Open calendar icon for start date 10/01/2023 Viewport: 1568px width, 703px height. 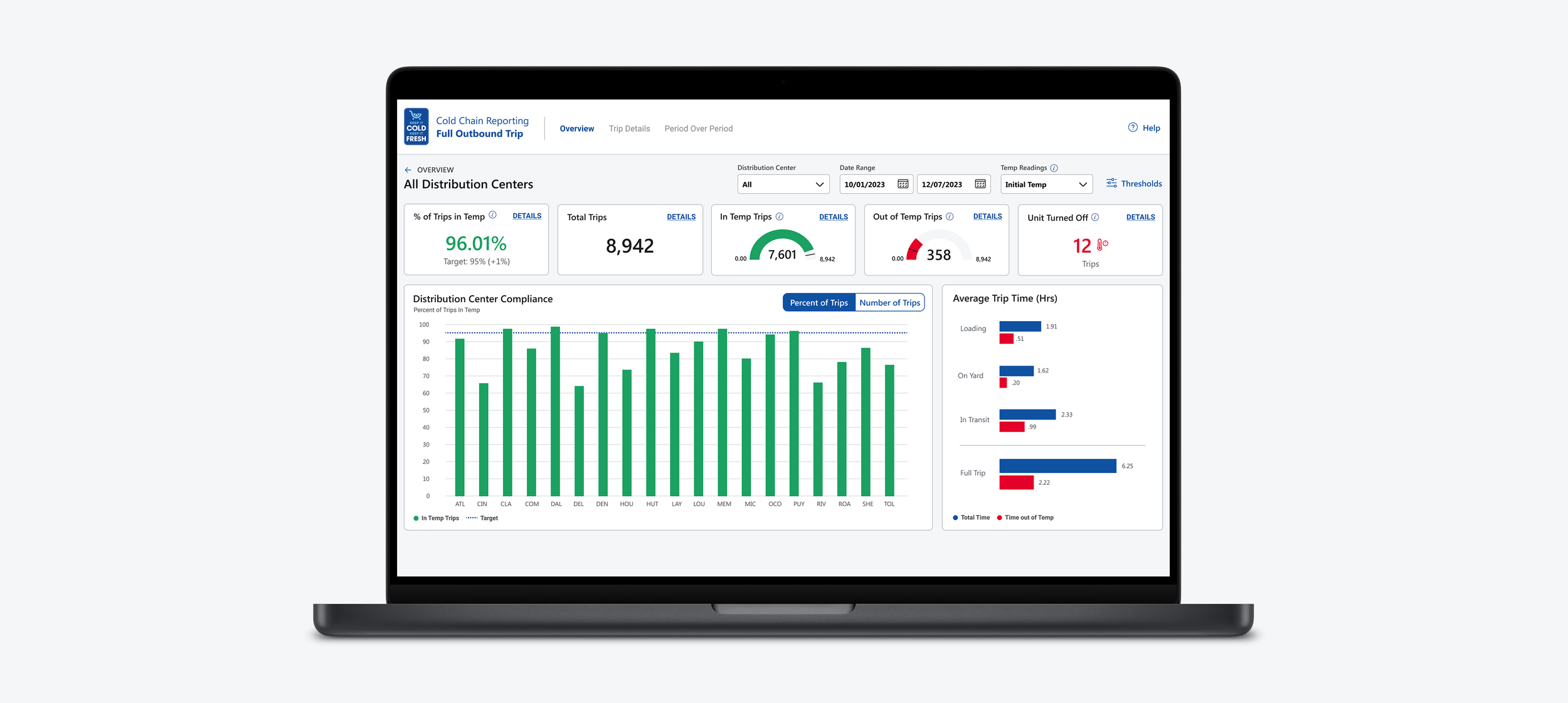(903, 184)
